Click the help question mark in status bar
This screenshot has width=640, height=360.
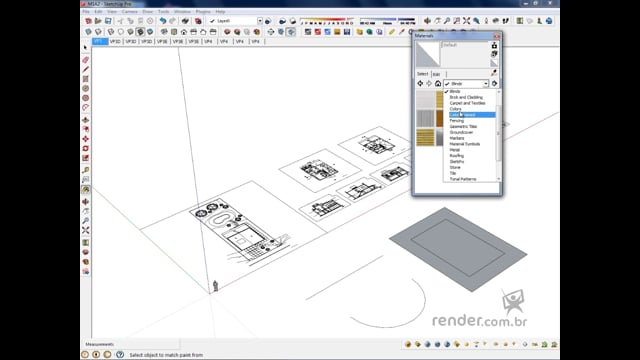tap(120, 355)
